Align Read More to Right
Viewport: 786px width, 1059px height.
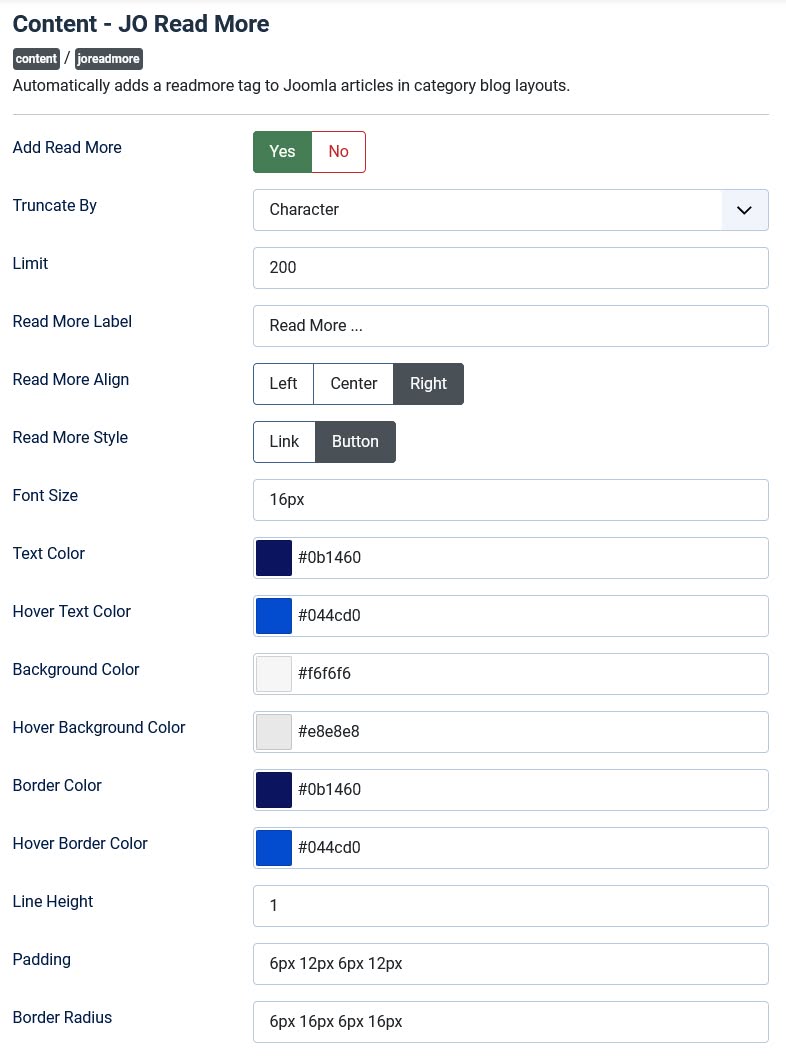pyautogui.click(x=428, y=384)
